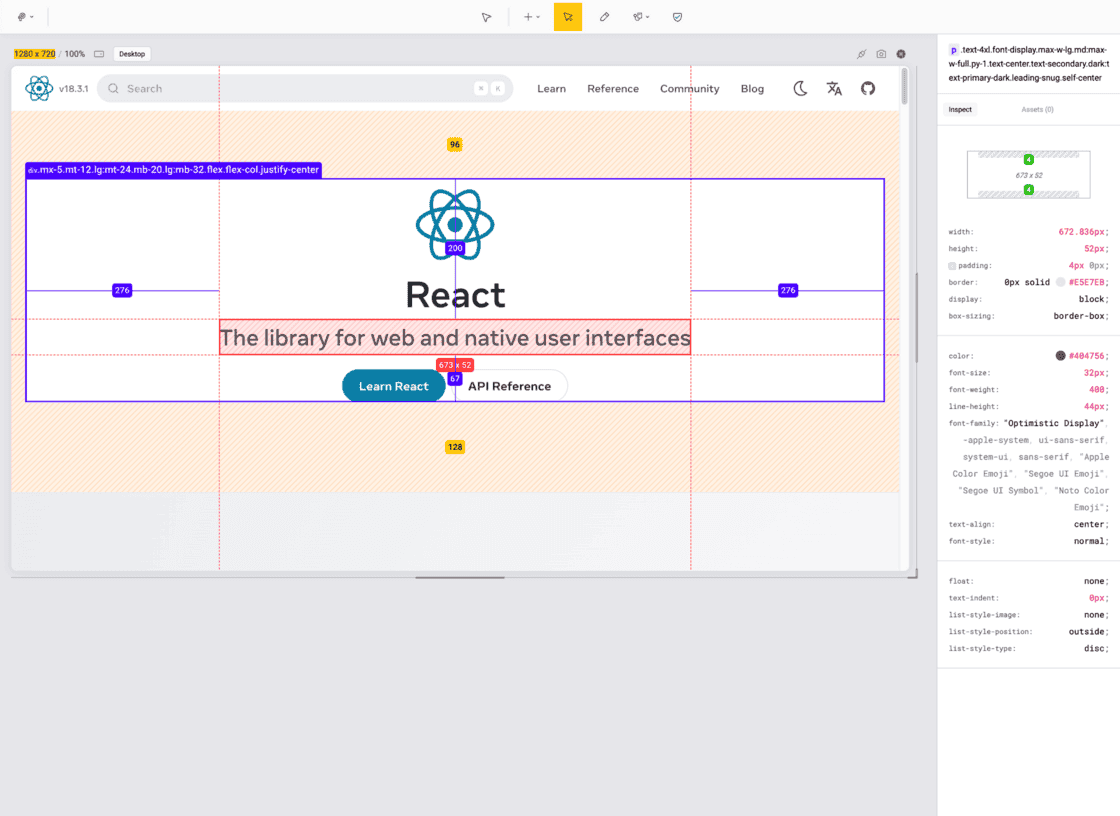Image resolution: width=1120 pixels, height=816 pixels.
Task: Click the React logo in the site header
Action: coord(39,89)
